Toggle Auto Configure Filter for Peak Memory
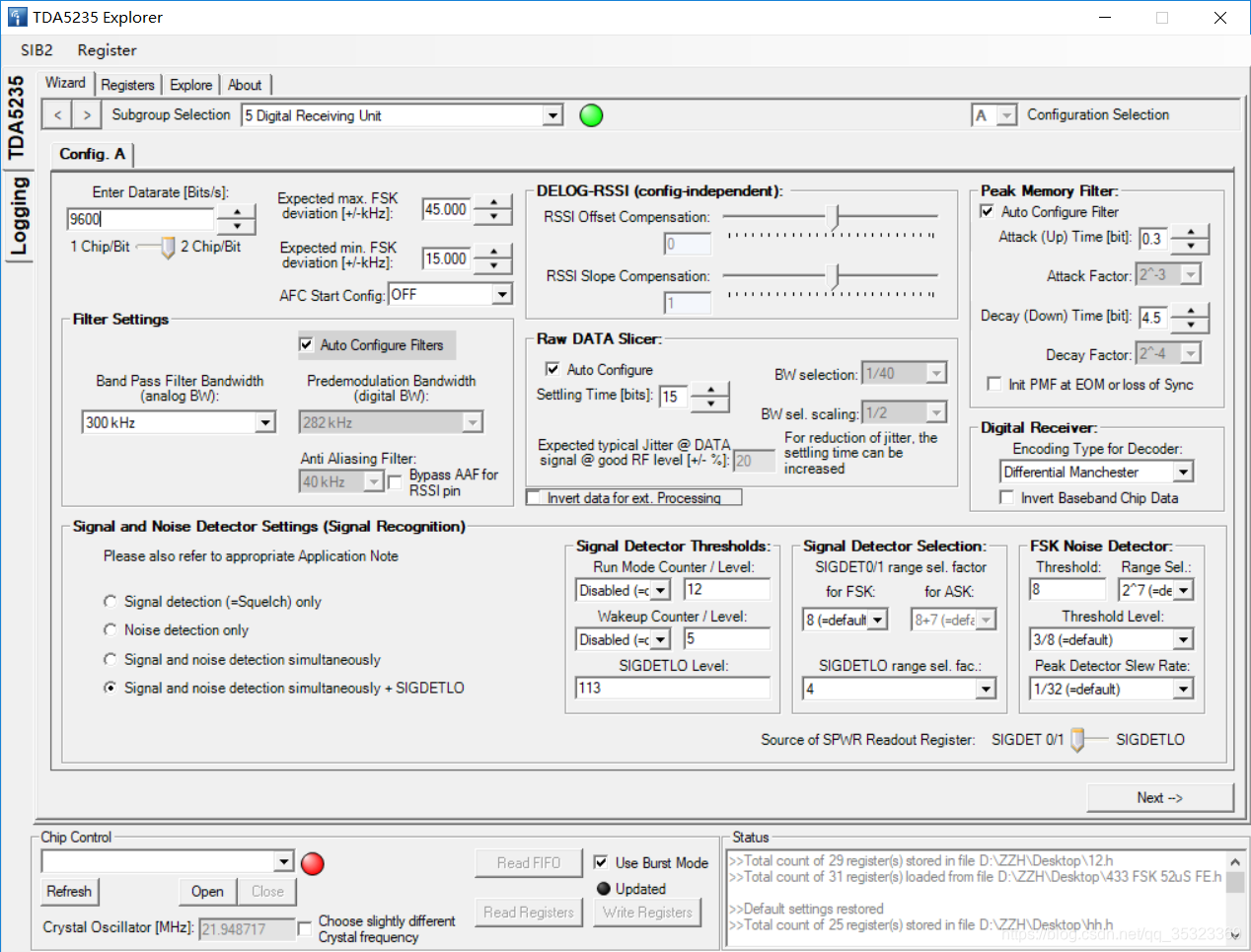 click(987, 211)
